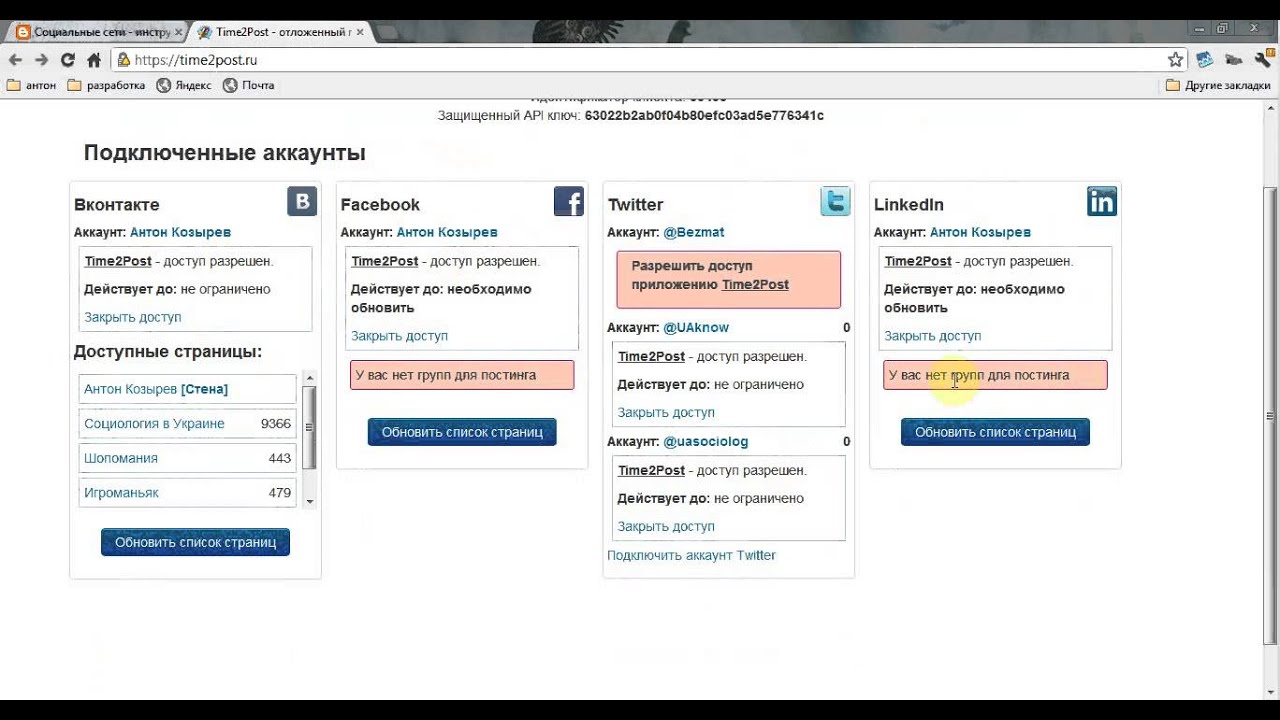Click Time2Post link in Vkontakte box
This screenshot has width=1280, height=720.
point(118,261)
